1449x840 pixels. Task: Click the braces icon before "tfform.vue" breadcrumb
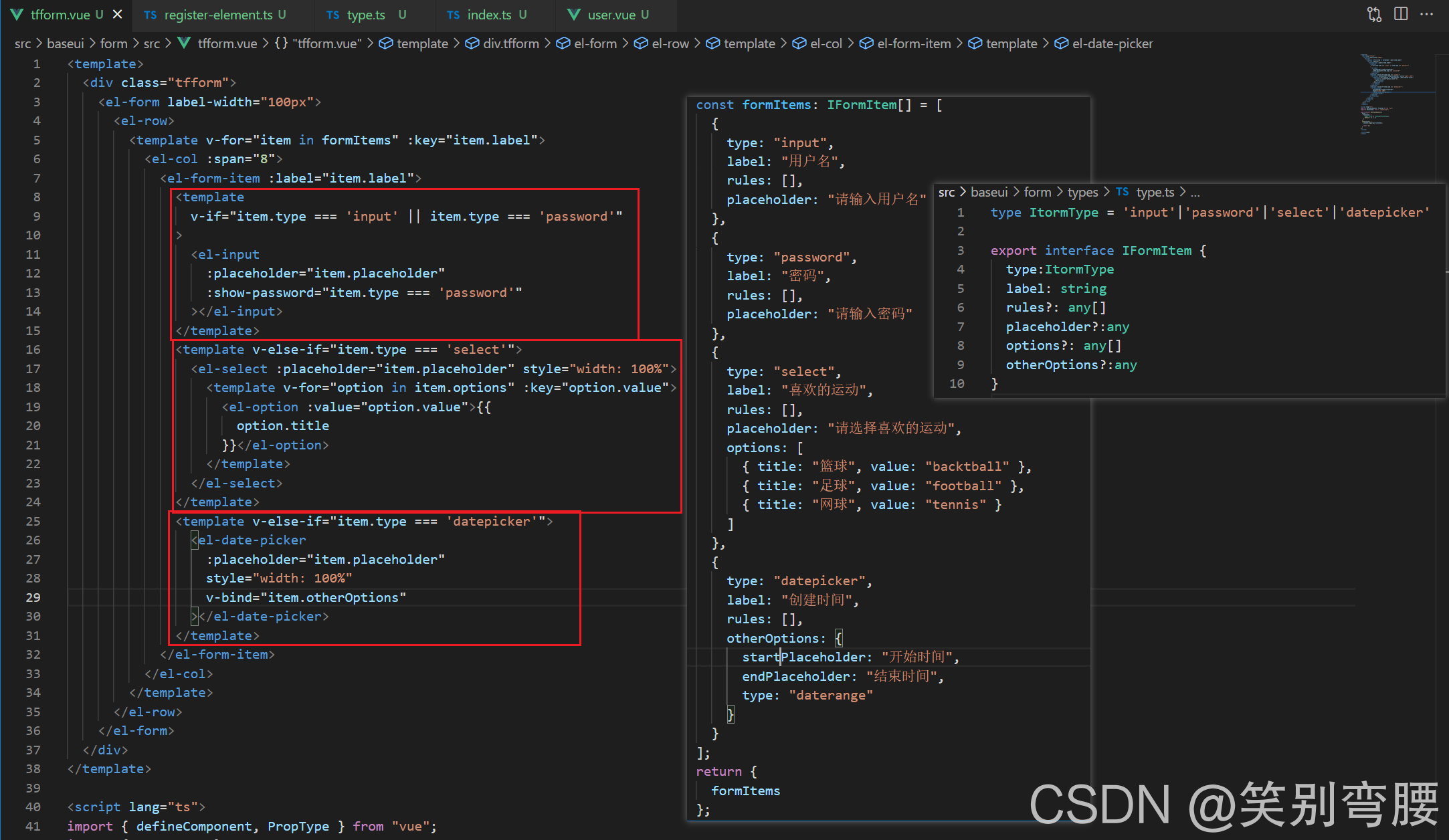281,43
